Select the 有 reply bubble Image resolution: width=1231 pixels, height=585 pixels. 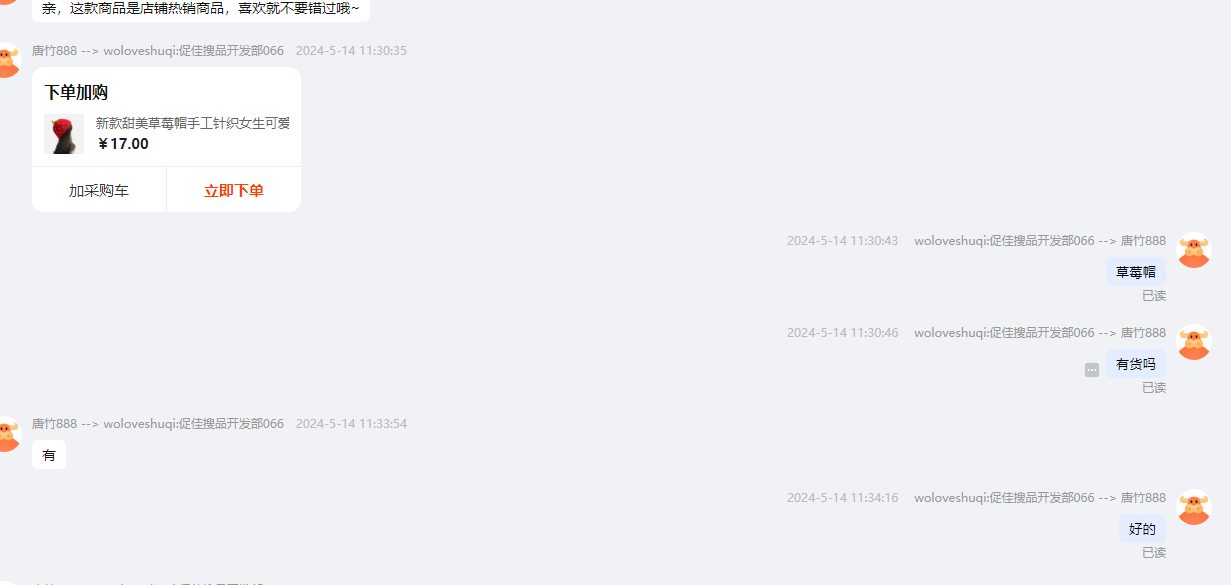(49, 455)
